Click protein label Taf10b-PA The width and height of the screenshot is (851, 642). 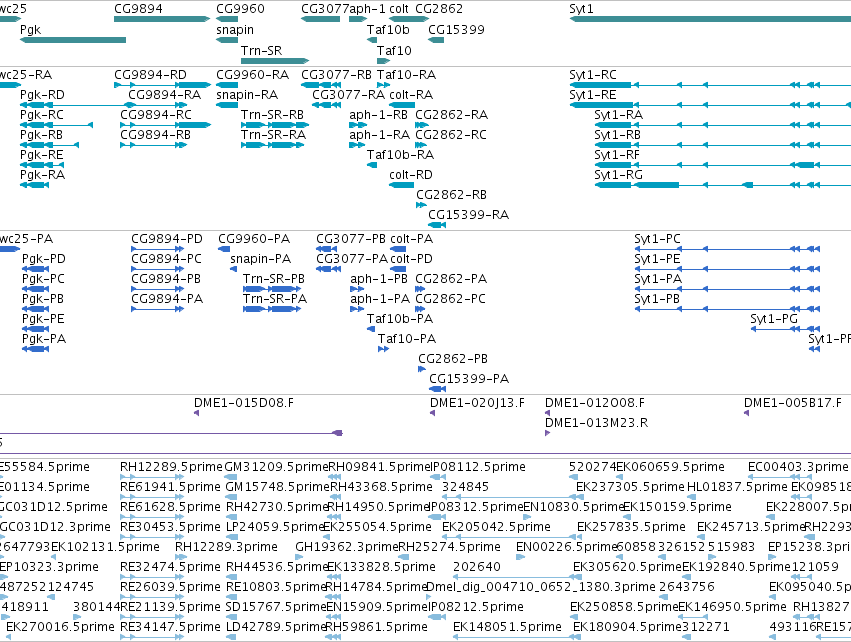click(399, 319)
